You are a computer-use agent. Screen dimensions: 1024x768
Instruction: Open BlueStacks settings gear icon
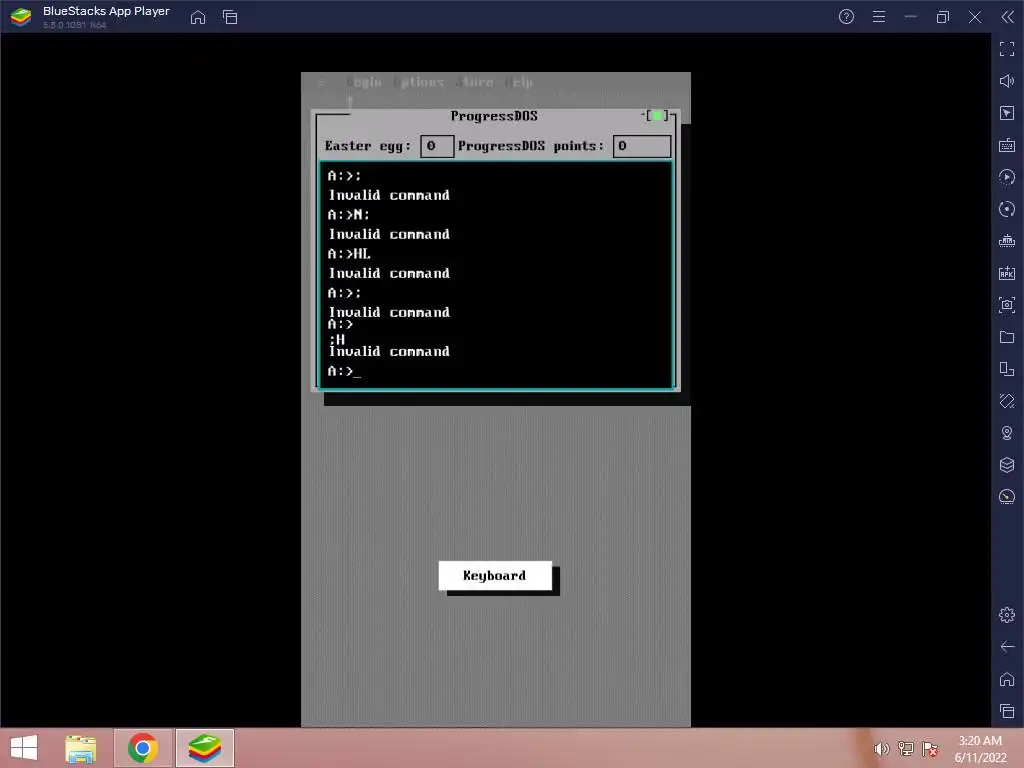(x=1006, y=615)
